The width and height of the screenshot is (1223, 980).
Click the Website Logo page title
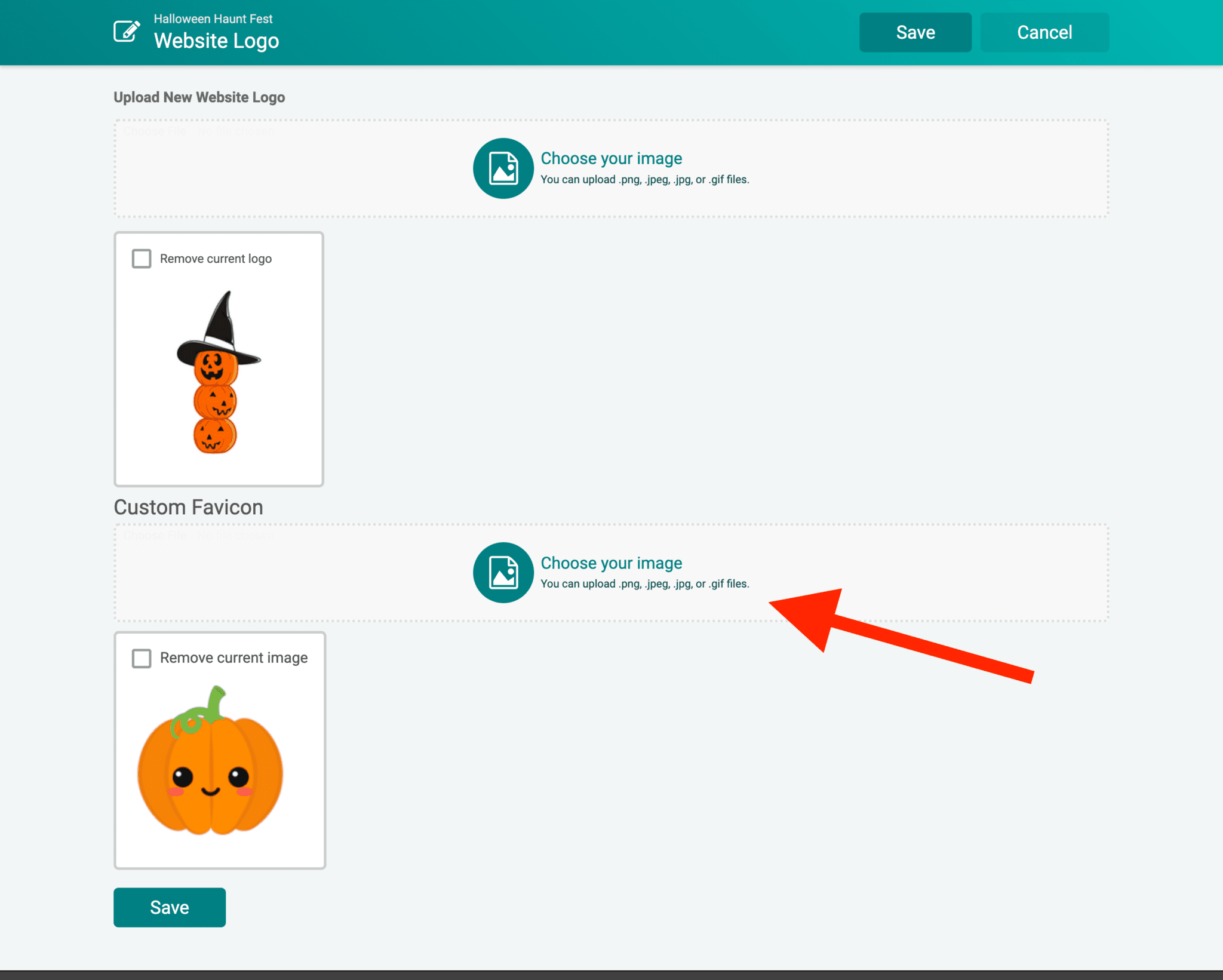click(x=216, y=41)
